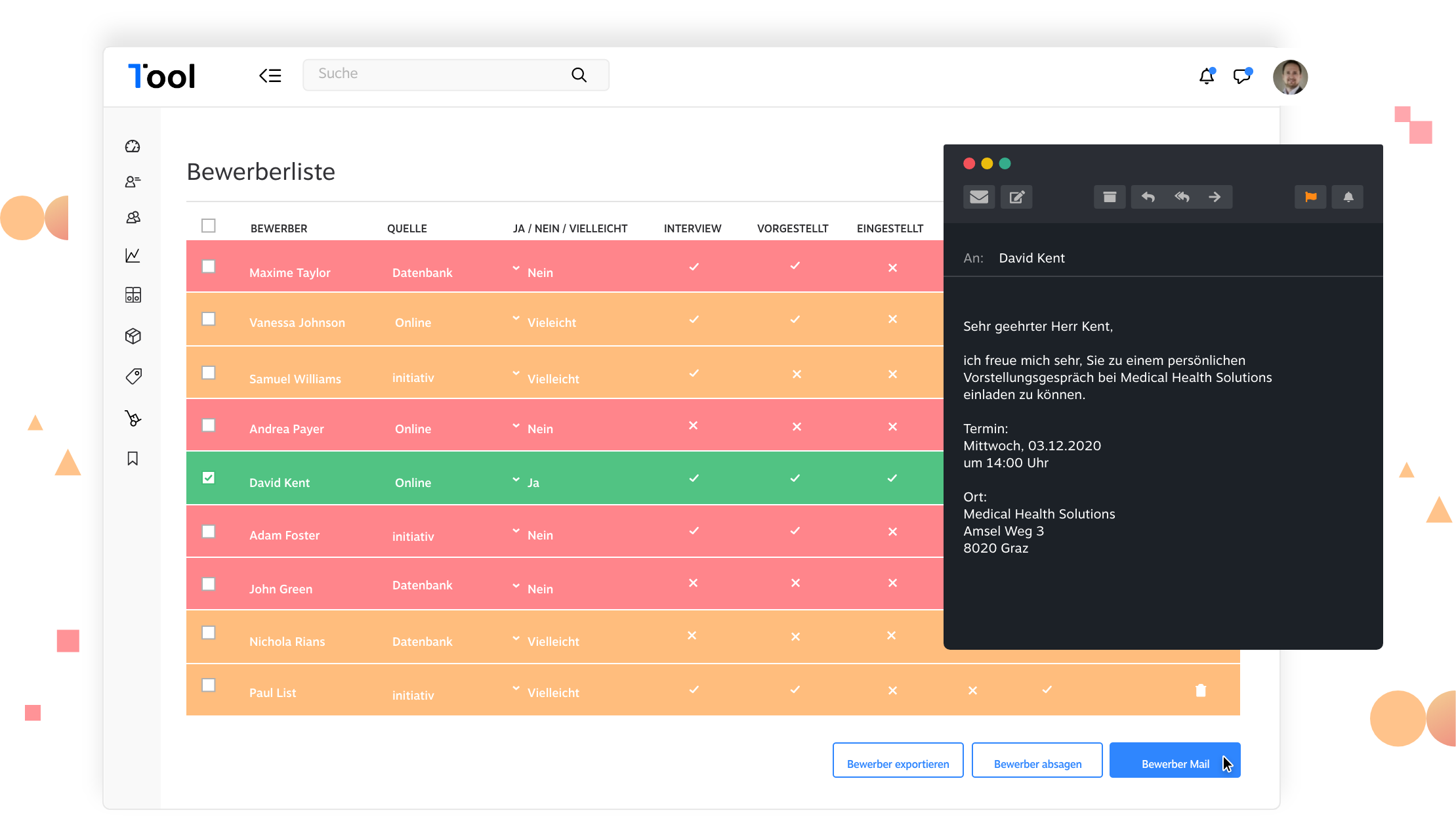The width and height of the screenshot is (1456, 827).
Task: Open the chat messages icon
Action: pos(1243,75)
